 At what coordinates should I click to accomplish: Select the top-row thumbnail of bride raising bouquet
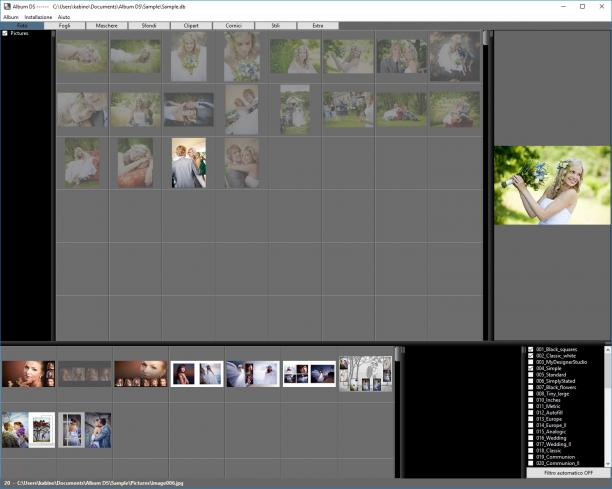pyautogui.click(x=348, y=56)
